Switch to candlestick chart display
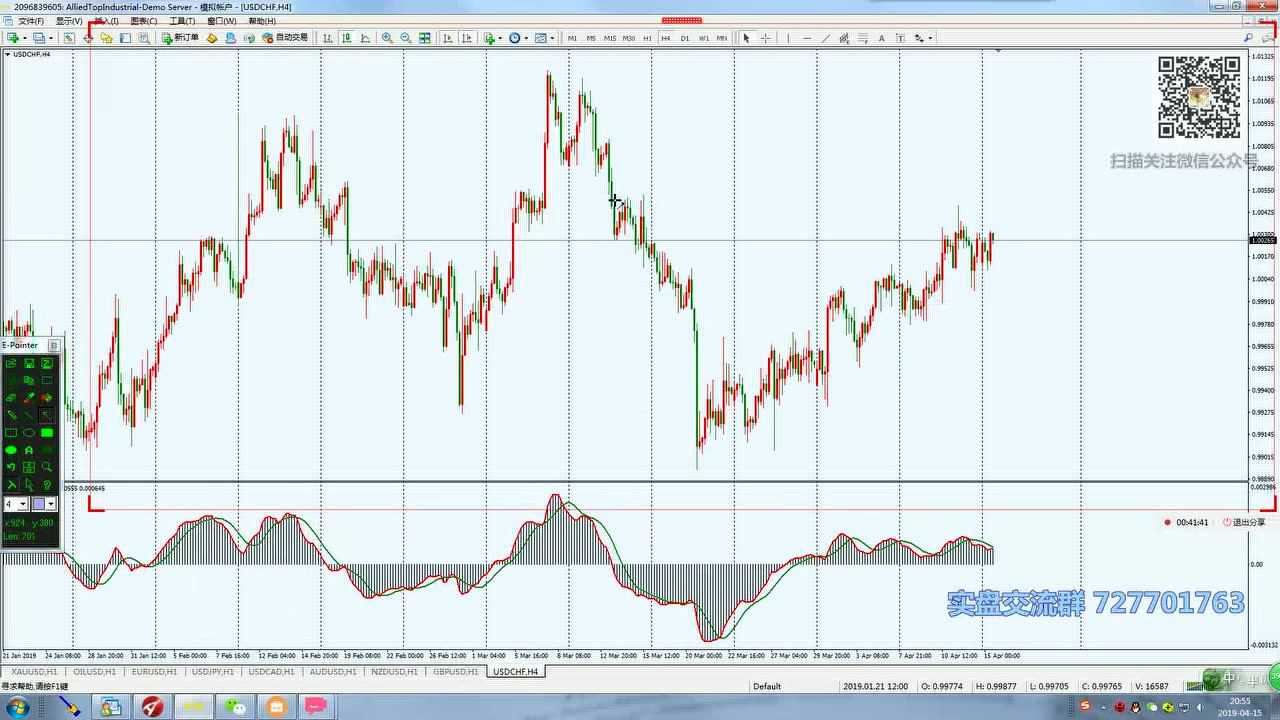The width and height of the screenshot is (1280, 720). (x=346, y=38)
